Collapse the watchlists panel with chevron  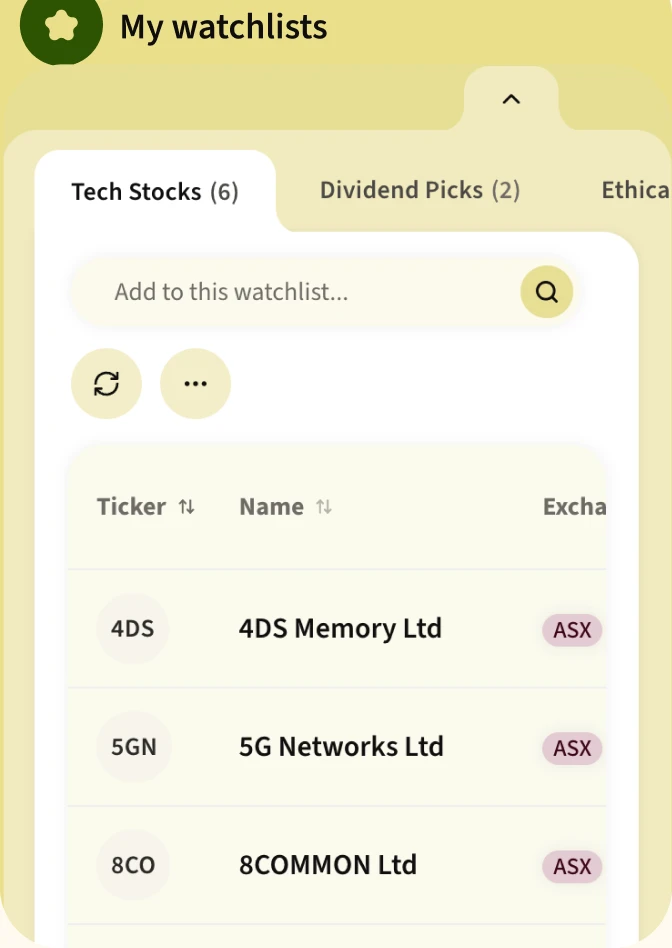click(511, 99)
